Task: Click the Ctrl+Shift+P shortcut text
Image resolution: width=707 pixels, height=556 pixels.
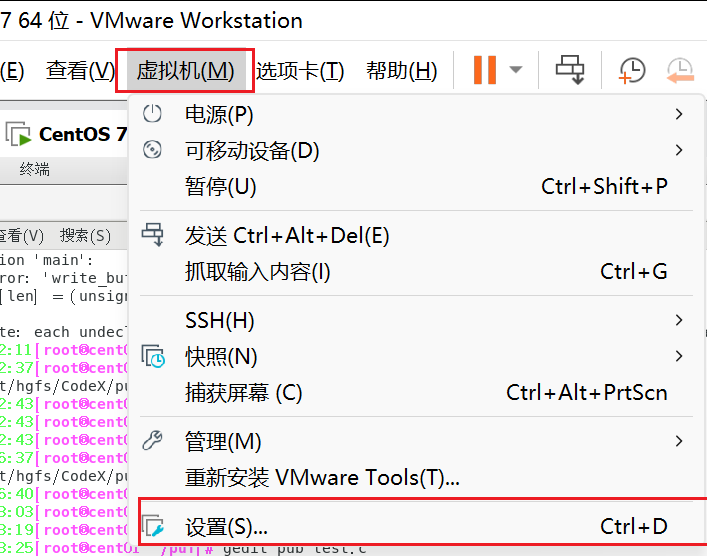Action: click(x=604, y=186)
